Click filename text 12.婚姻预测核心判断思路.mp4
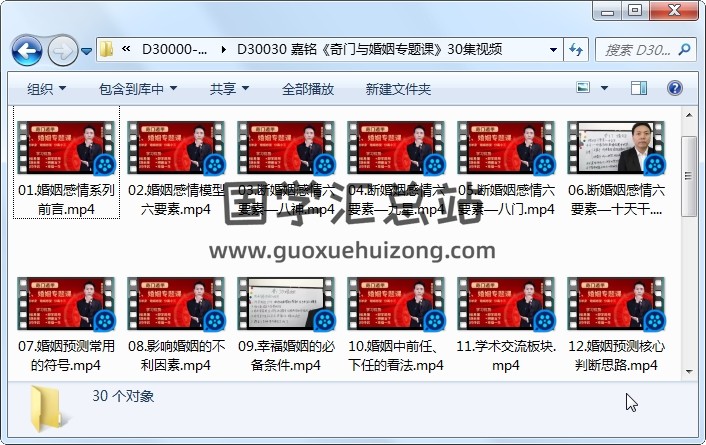The width and height of the screenshot is (706, 445). pyautogui.click(x=616, y=355)
